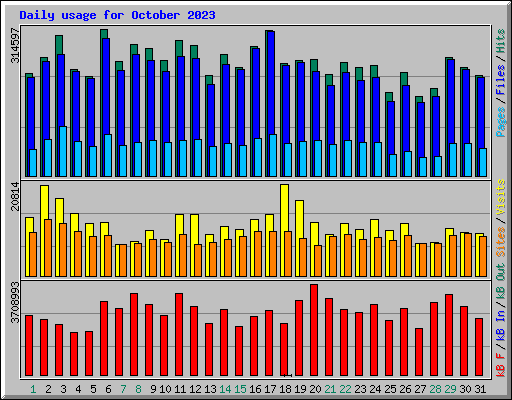Click the 20814 axis label
Image resolution: width=512 pixels, height=400 pixels.
tap(15, 196)
